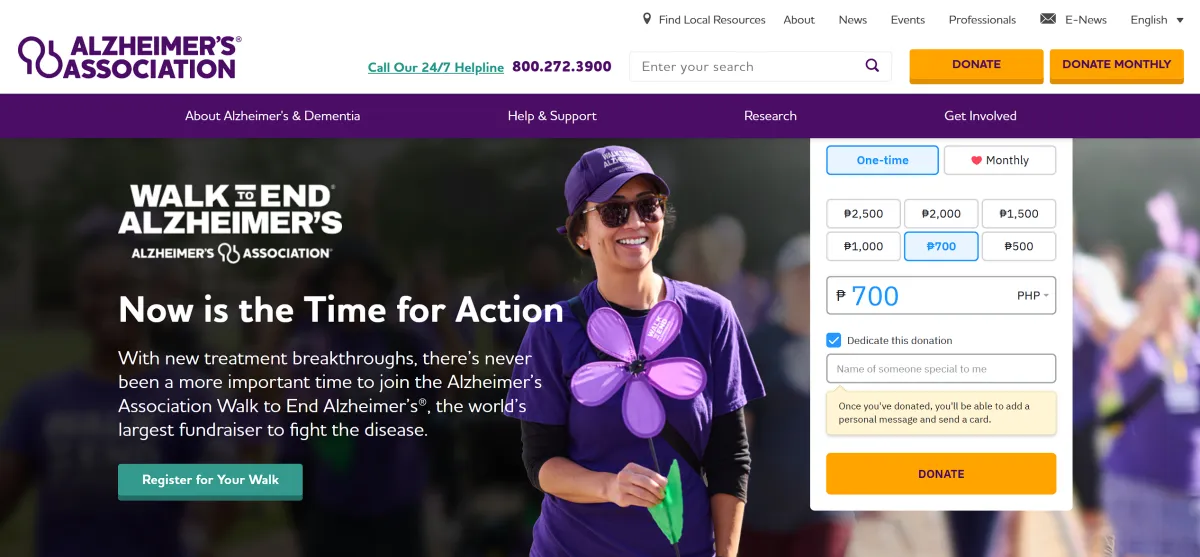Click the E-News envelope icon
1200x557 pixels.
(1048, 19)
